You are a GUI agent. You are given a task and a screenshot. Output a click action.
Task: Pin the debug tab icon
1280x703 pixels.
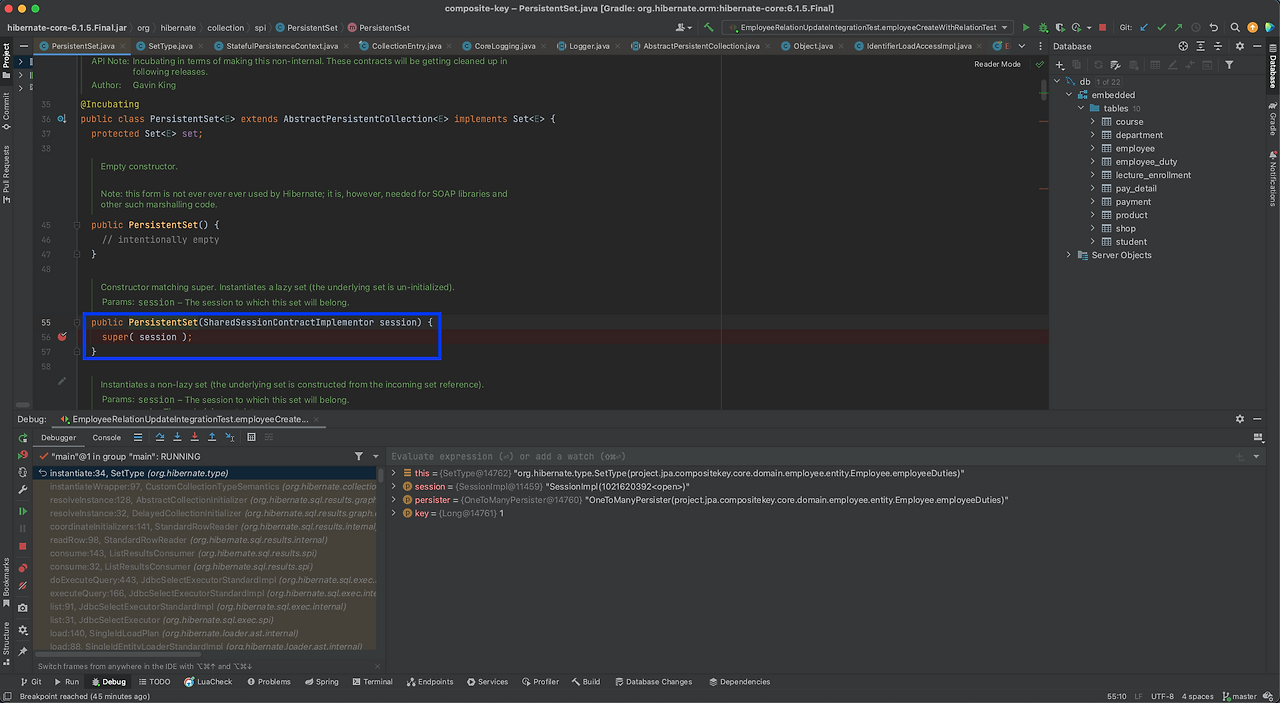click(23, 651)
